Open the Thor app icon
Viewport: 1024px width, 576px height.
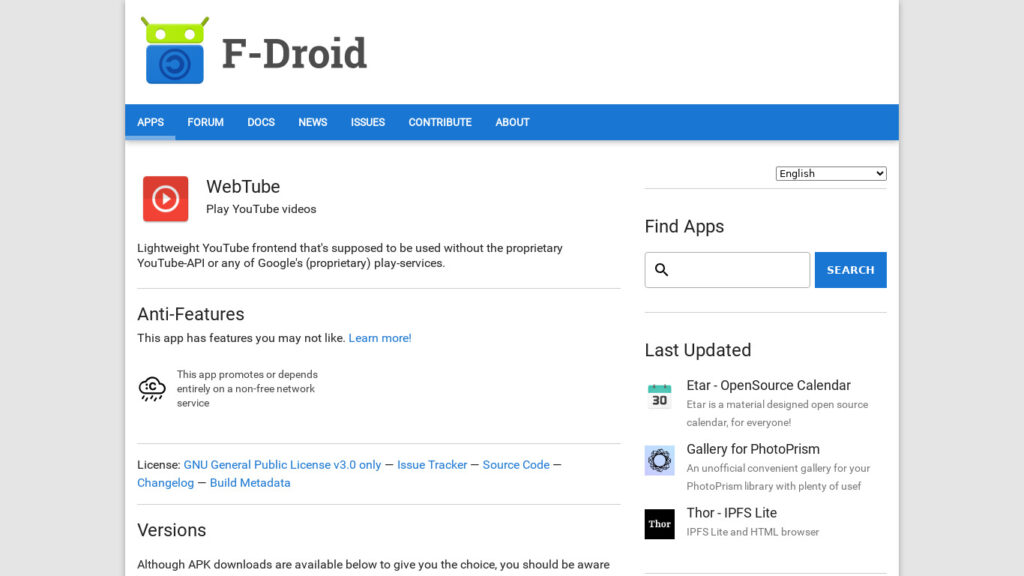click(x=660, y=524)
